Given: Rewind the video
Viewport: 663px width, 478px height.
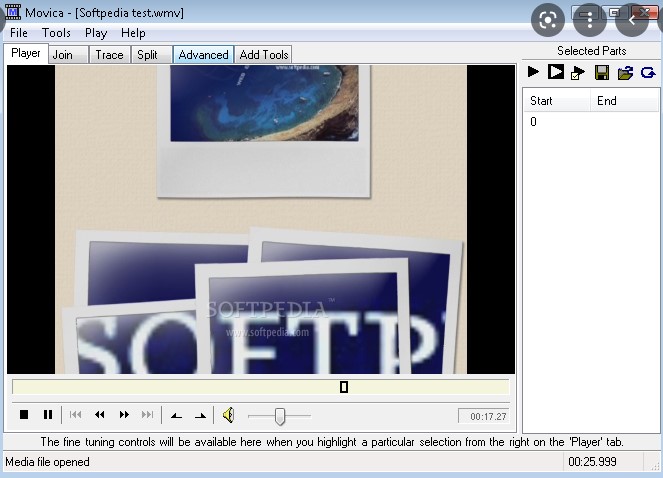Looking at the screenshot, I should [x=100, y=415].
